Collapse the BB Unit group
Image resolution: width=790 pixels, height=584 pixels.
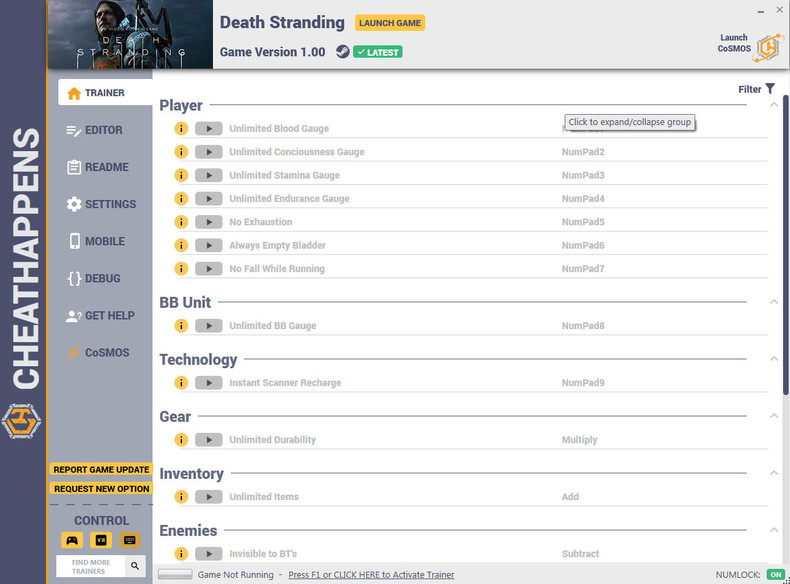(774, 302)
